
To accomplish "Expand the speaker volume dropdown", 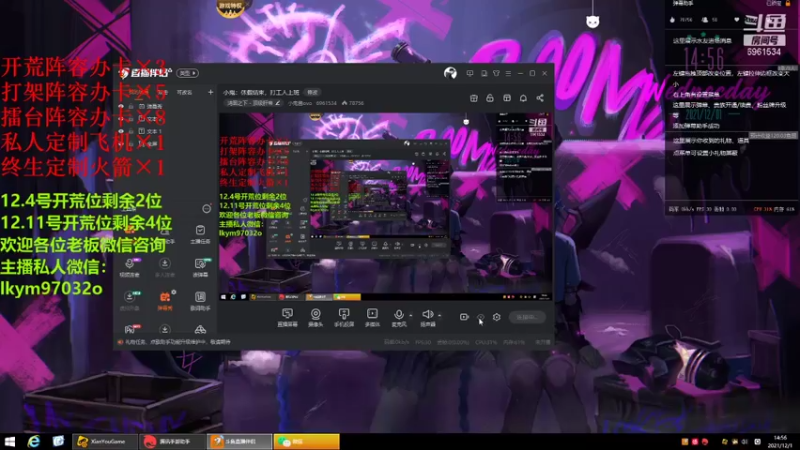I will (439, 315).
